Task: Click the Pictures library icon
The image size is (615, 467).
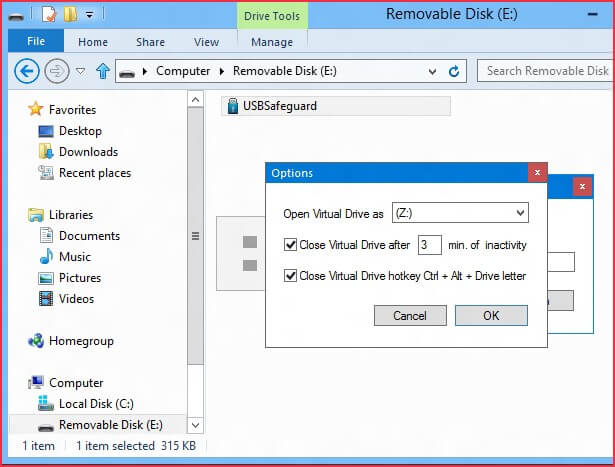Action: click(46, 278)
